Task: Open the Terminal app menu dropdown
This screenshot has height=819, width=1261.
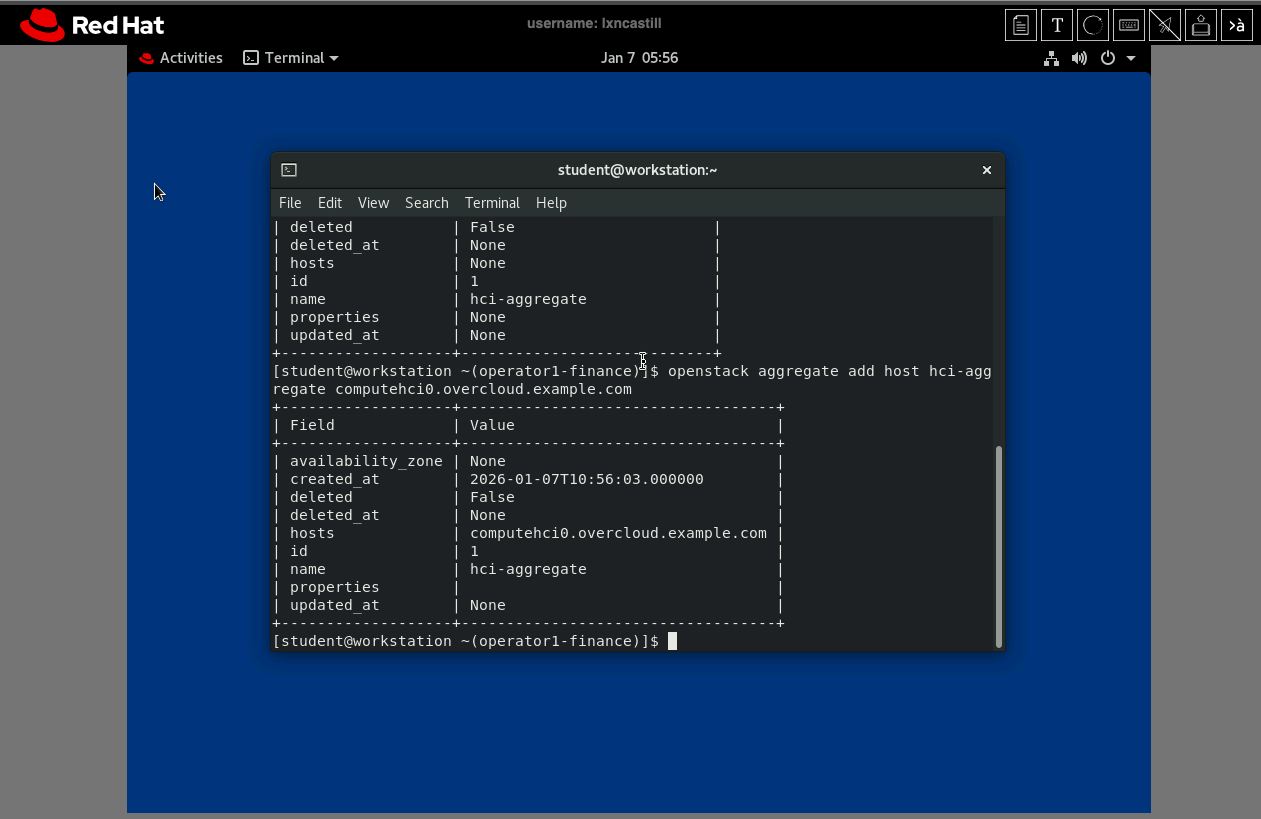Action: coord(291,58)
